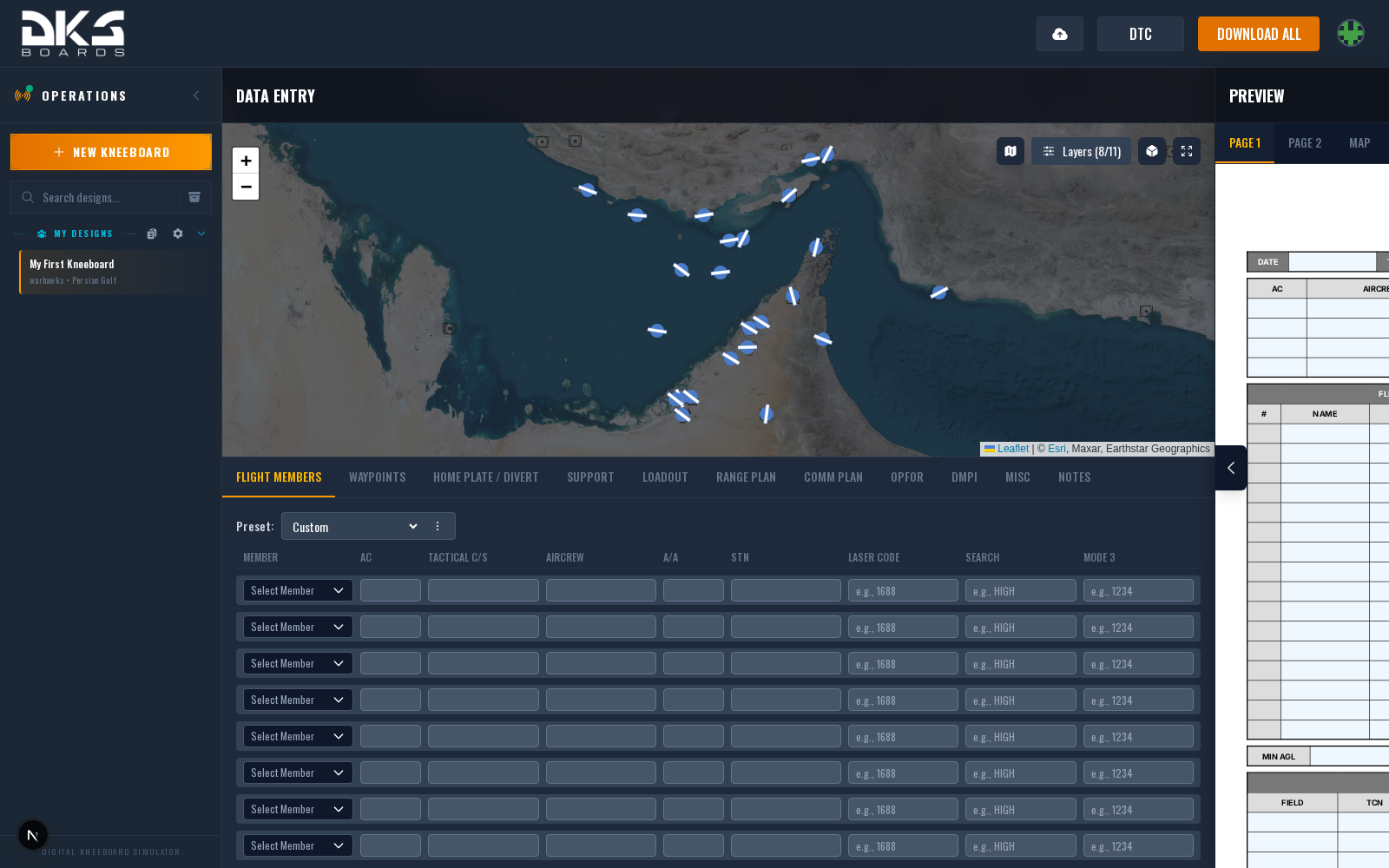1389x868 pixels.
Task: Click first row AC input field
Action: (x=391, y=590)
